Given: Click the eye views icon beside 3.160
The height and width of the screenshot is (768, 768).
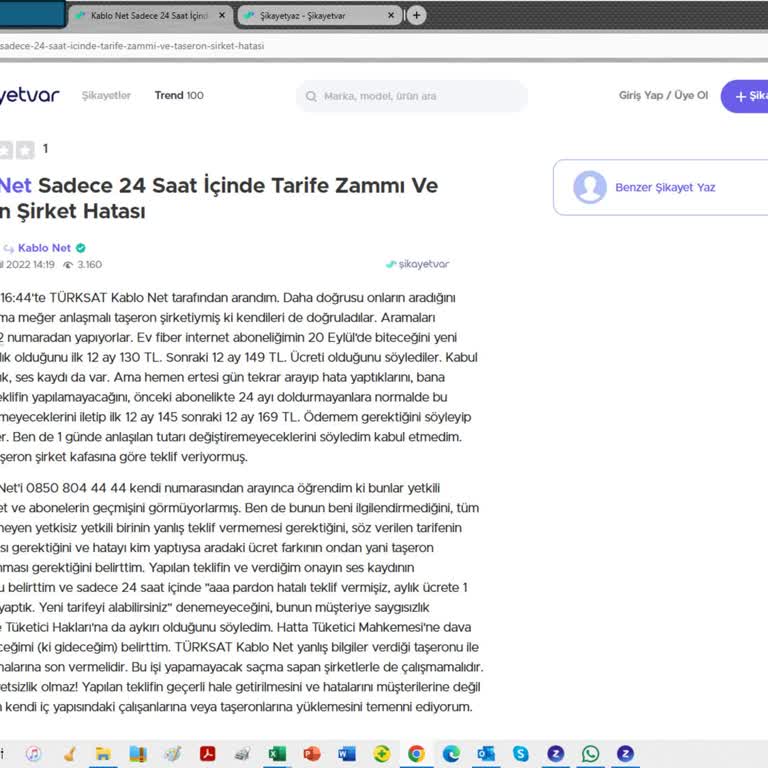Looking at the screenshot, I should click(68, 265).
